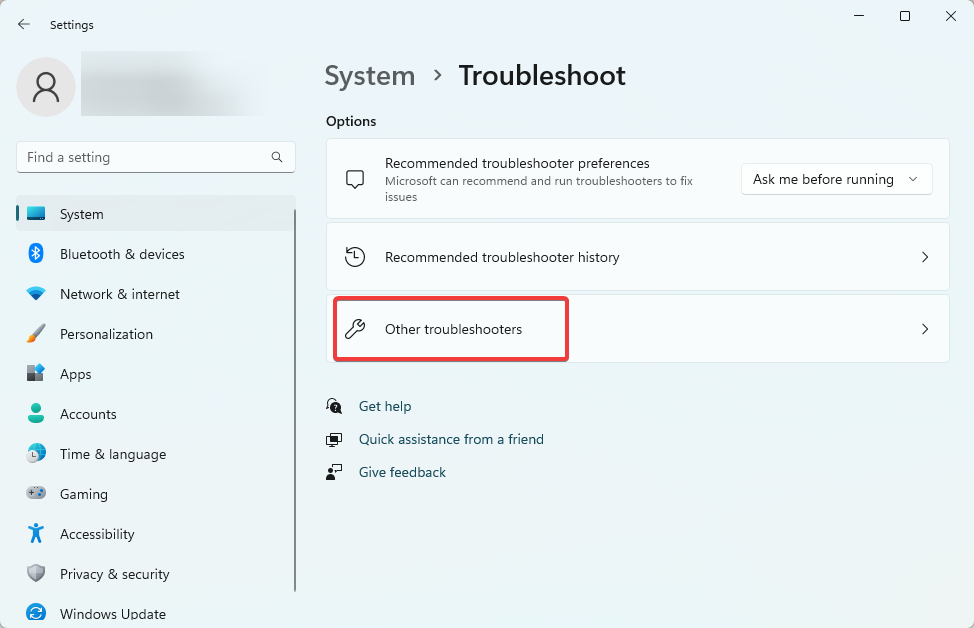Click the wrench icon for Other troubleshooters
This screenshot has width=974, height=628.
355,329
